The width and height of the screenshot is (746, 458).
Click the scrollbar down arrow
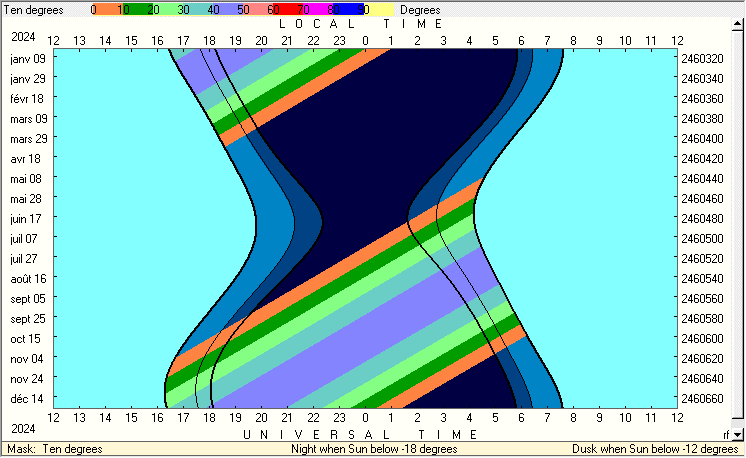pos(737,434)
